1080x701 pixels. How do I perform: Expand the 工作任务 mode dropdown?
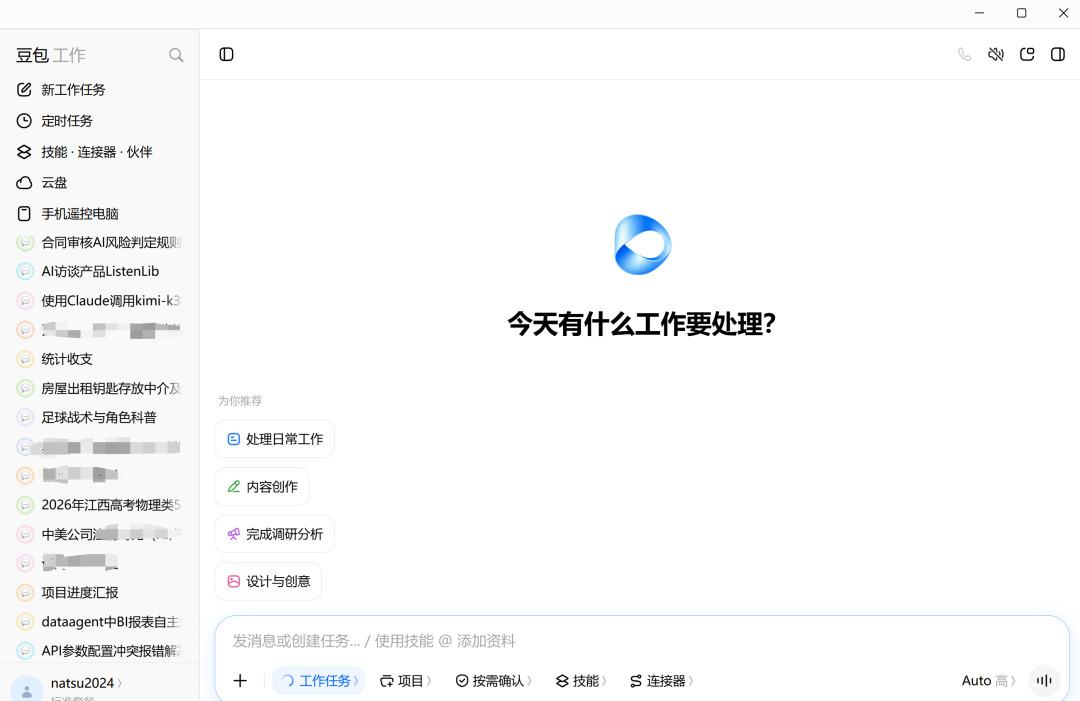click(x=319, y=681)
